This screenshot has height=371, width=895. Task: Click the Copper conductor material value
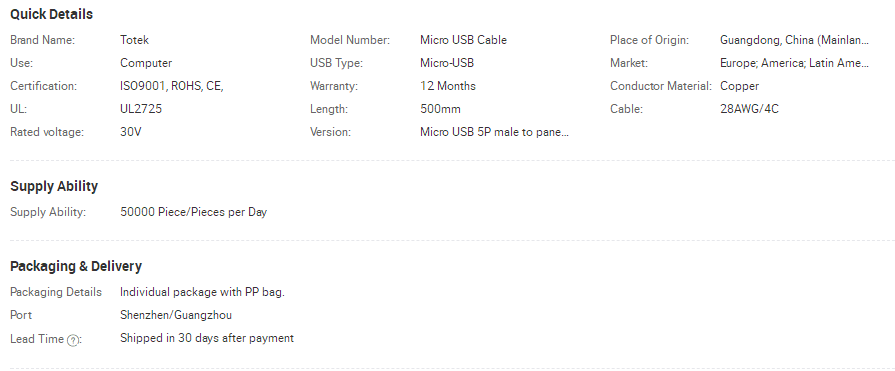tap(740, 86)
